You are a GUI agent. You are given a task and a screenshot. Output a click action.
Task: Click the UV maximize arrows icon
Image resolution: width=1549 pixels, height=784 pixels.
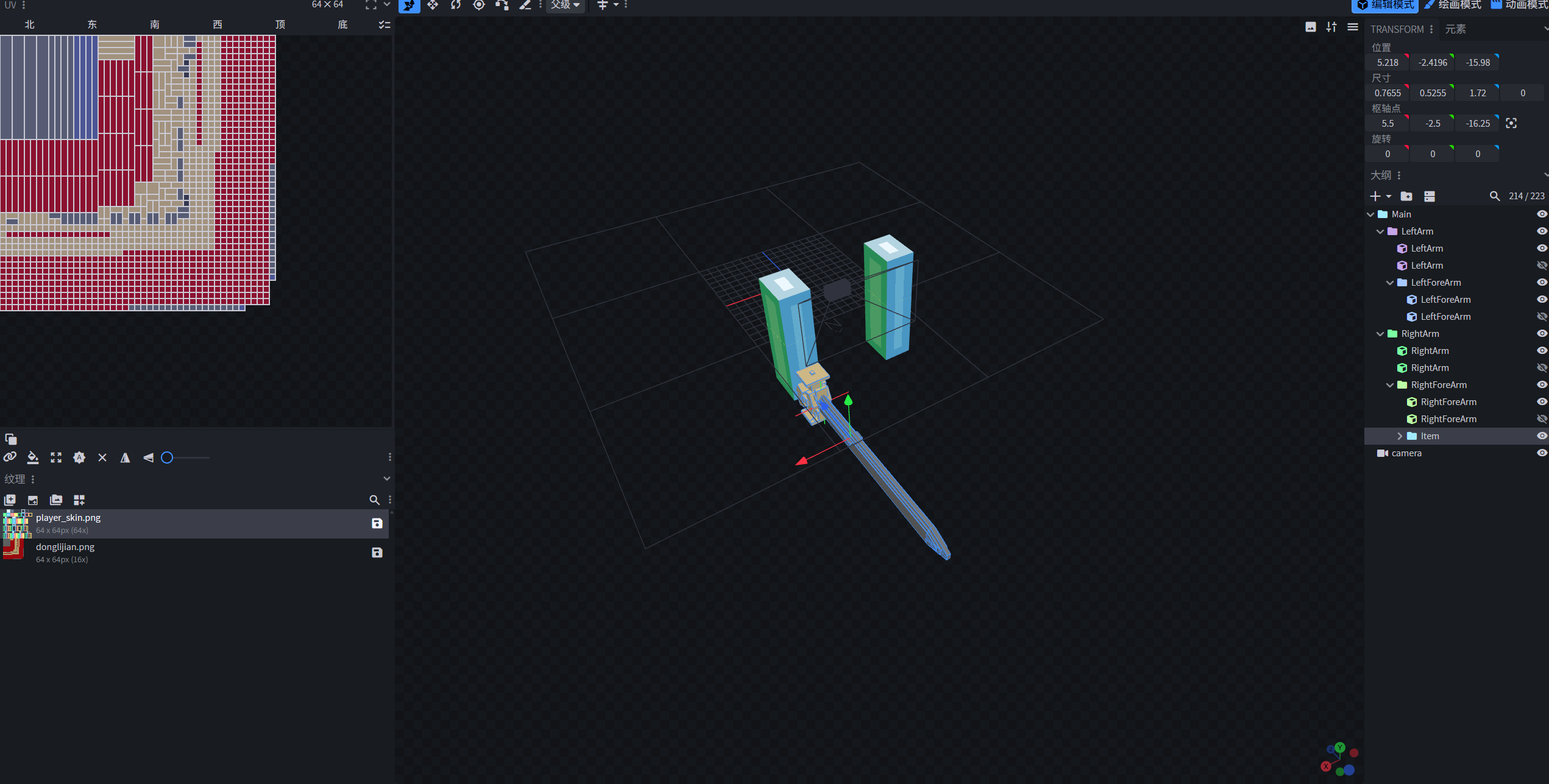56,457
